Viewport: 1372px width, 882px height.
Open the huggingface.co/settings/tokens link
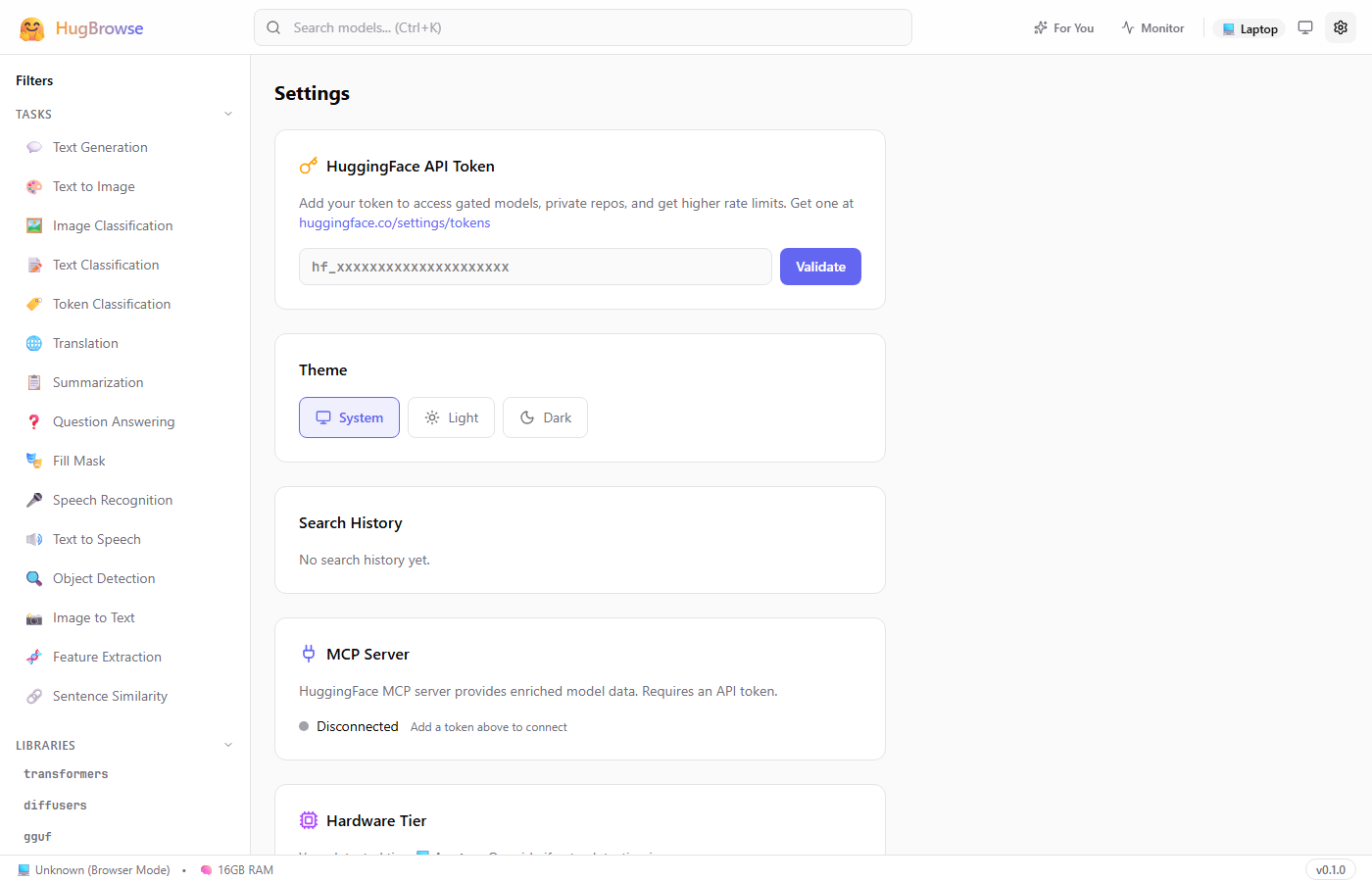(394, 222)
